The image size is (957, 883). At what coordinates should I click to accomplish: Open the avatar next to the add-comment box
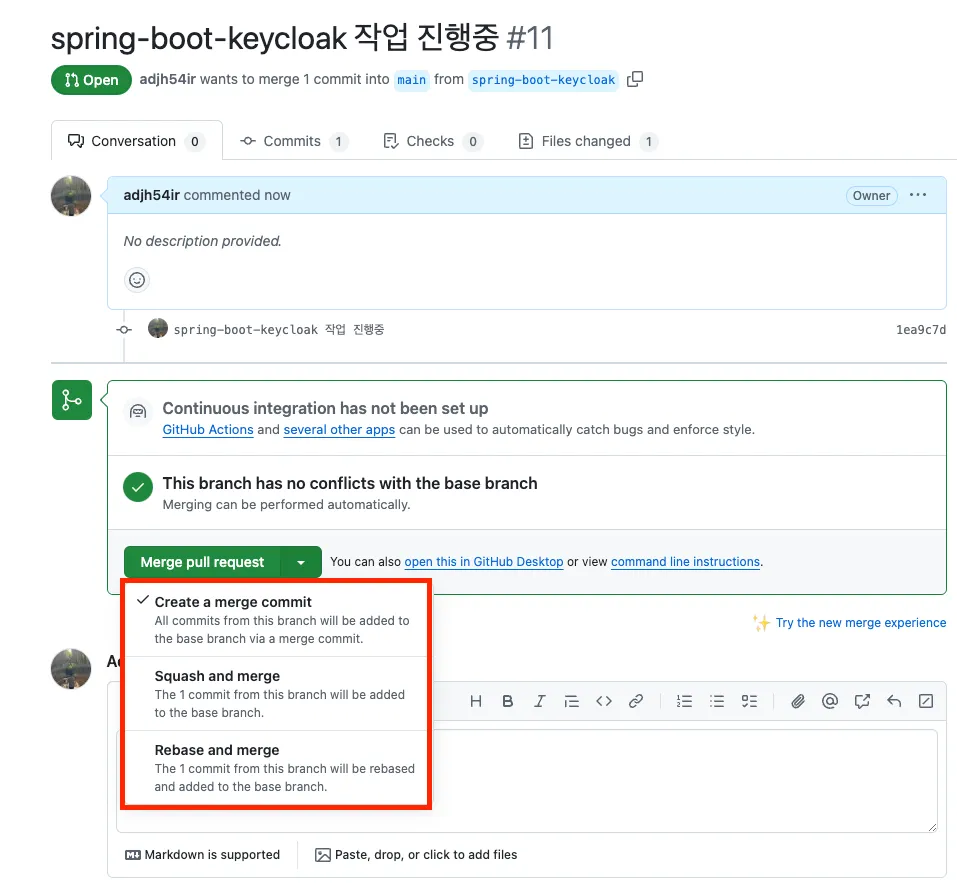click(71, 669)
